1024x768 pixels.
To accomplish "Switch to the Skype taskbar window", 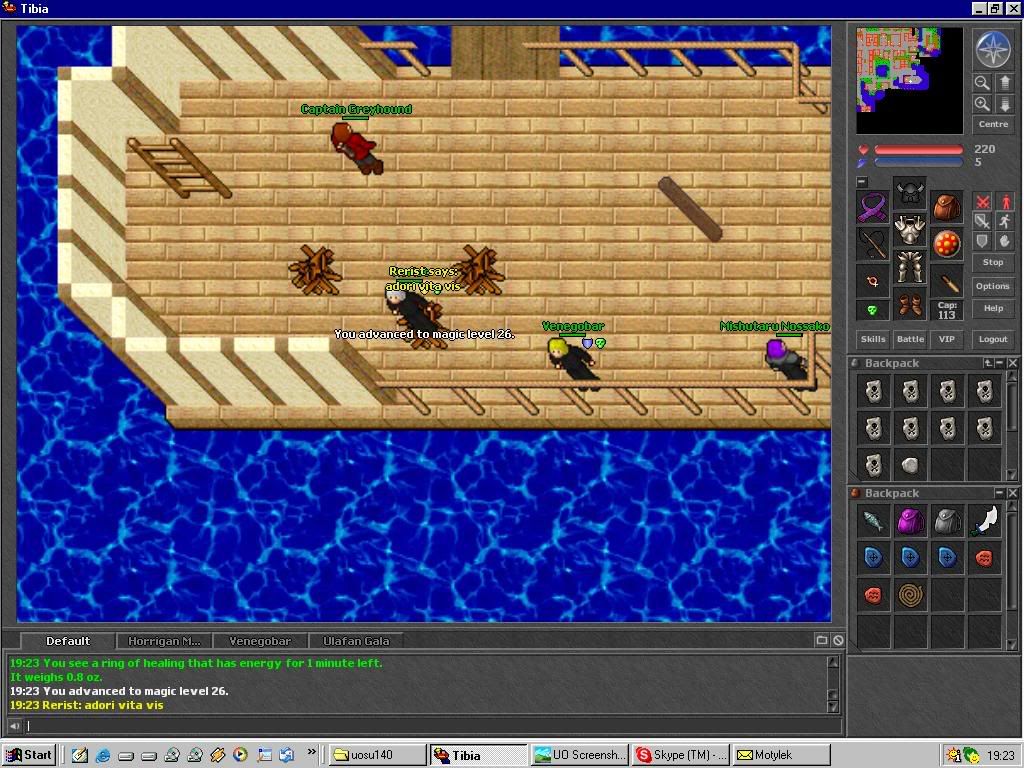I will click(682, 755).
